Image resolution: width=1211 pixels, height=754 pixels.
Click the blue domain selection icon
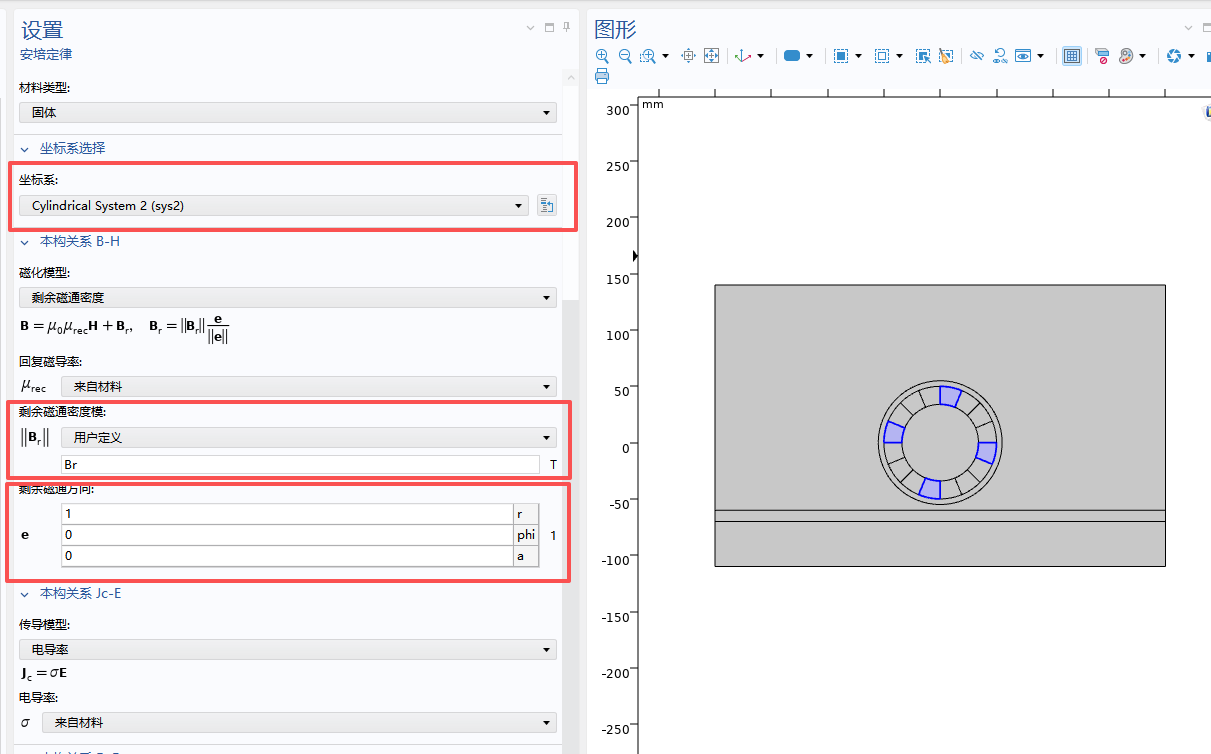coord(792,56)
